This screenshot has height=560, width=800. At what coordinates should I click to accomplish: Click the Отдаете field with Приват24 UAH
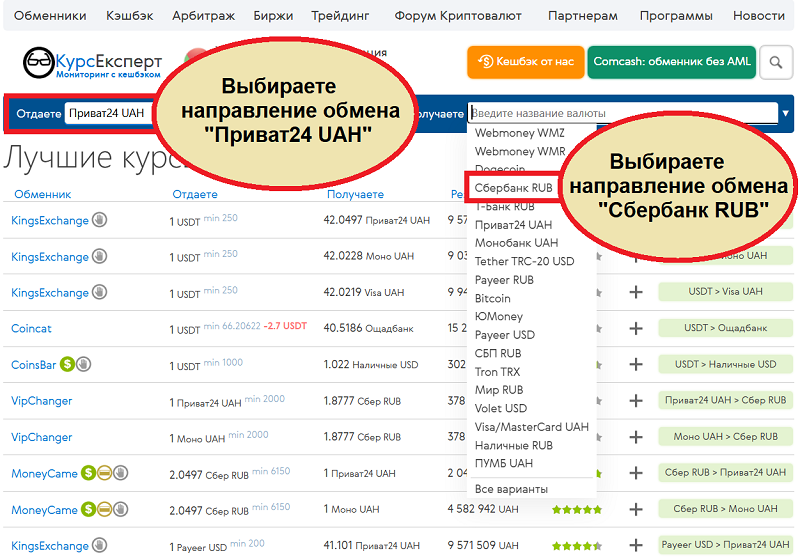pos(108,113)
